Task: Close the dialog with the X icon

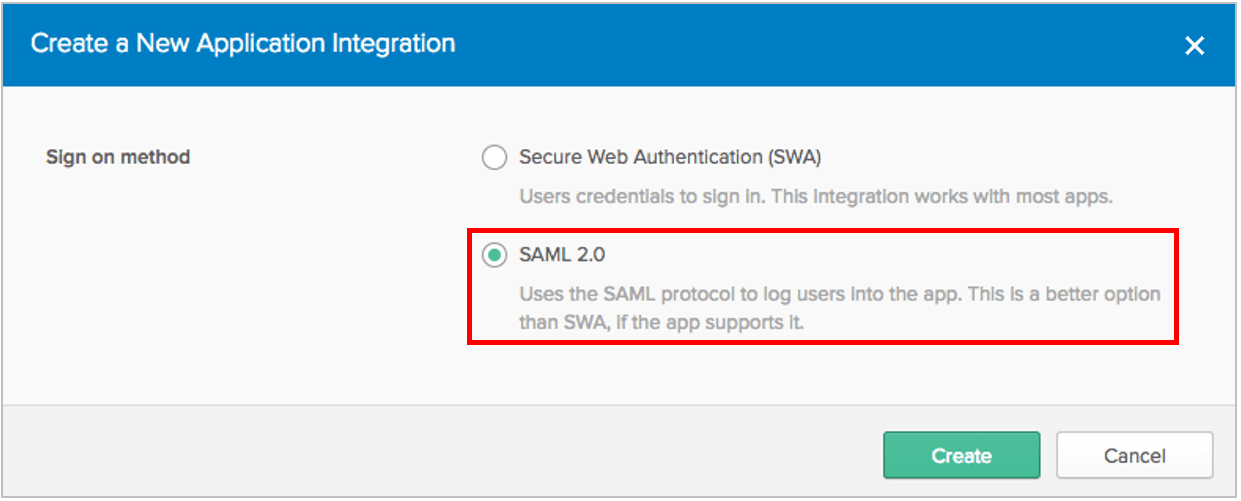Action: point(1194,46)
